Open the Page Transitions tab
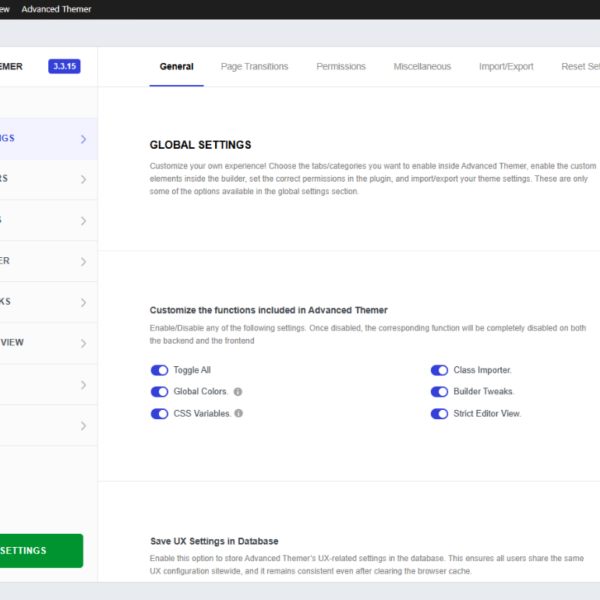The width and height of the screenshot is (600, 600). [x=254, y=67]
